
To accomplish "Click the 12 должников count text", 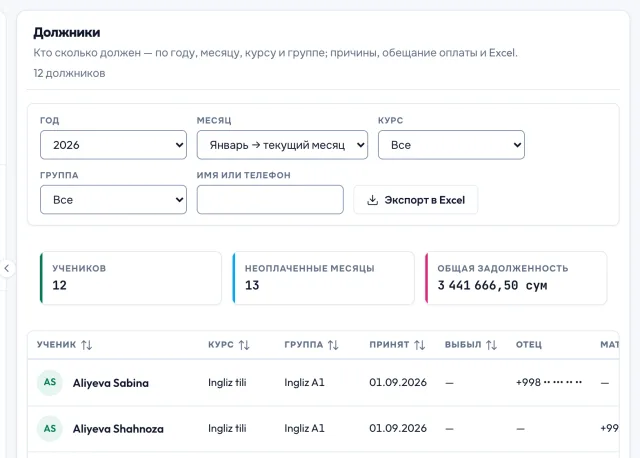I will [x=69, y=73].
